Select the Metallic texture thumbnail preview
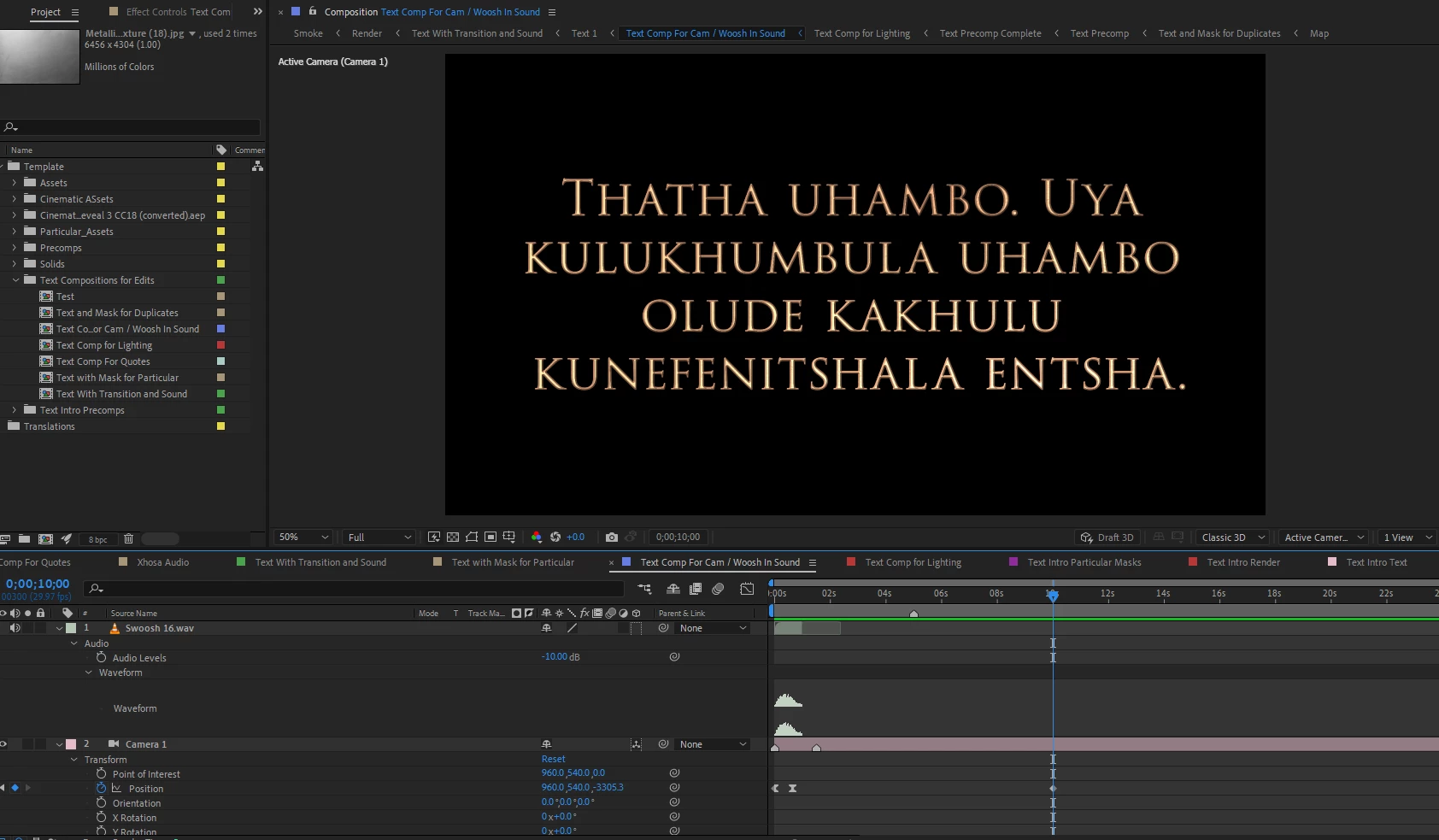The width and height of the screenshot is (1439, 840). 39,56
